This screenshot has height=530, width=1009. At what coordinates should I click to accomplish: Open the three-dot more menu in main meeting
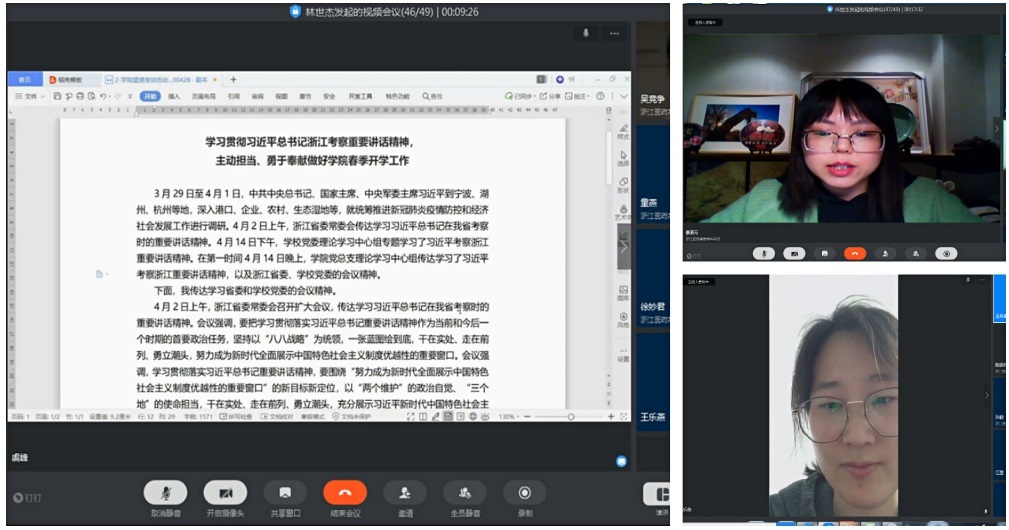[615, 33]
